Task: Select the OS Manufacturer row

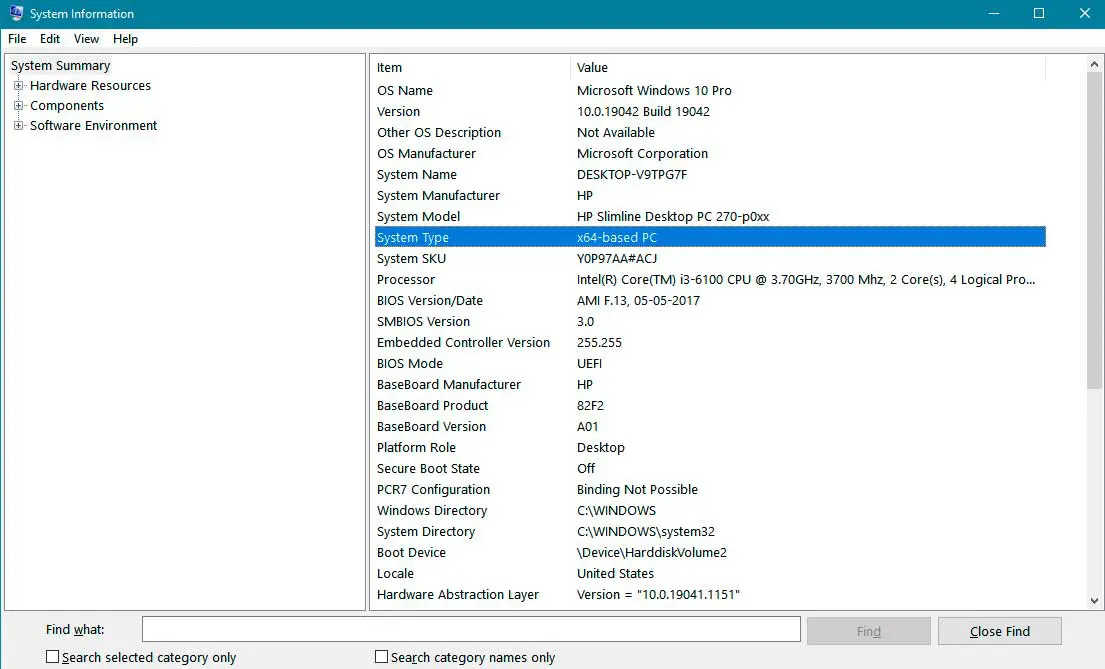Action: point(710,154)
